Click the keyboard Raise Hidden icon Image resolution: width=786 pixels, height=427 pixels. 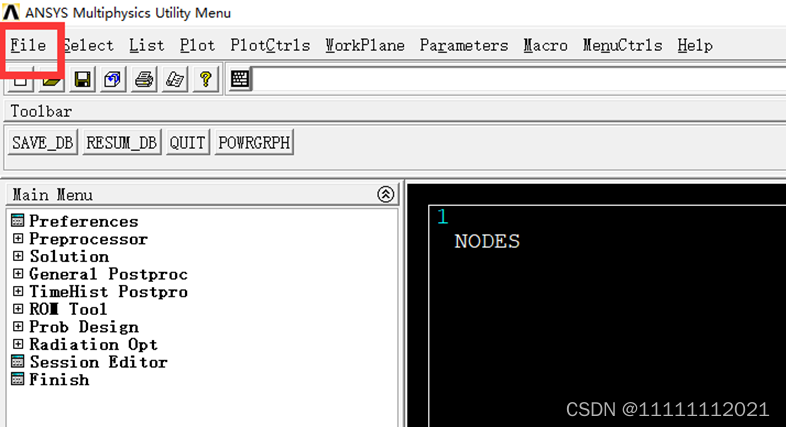click(x=240, y=79)
